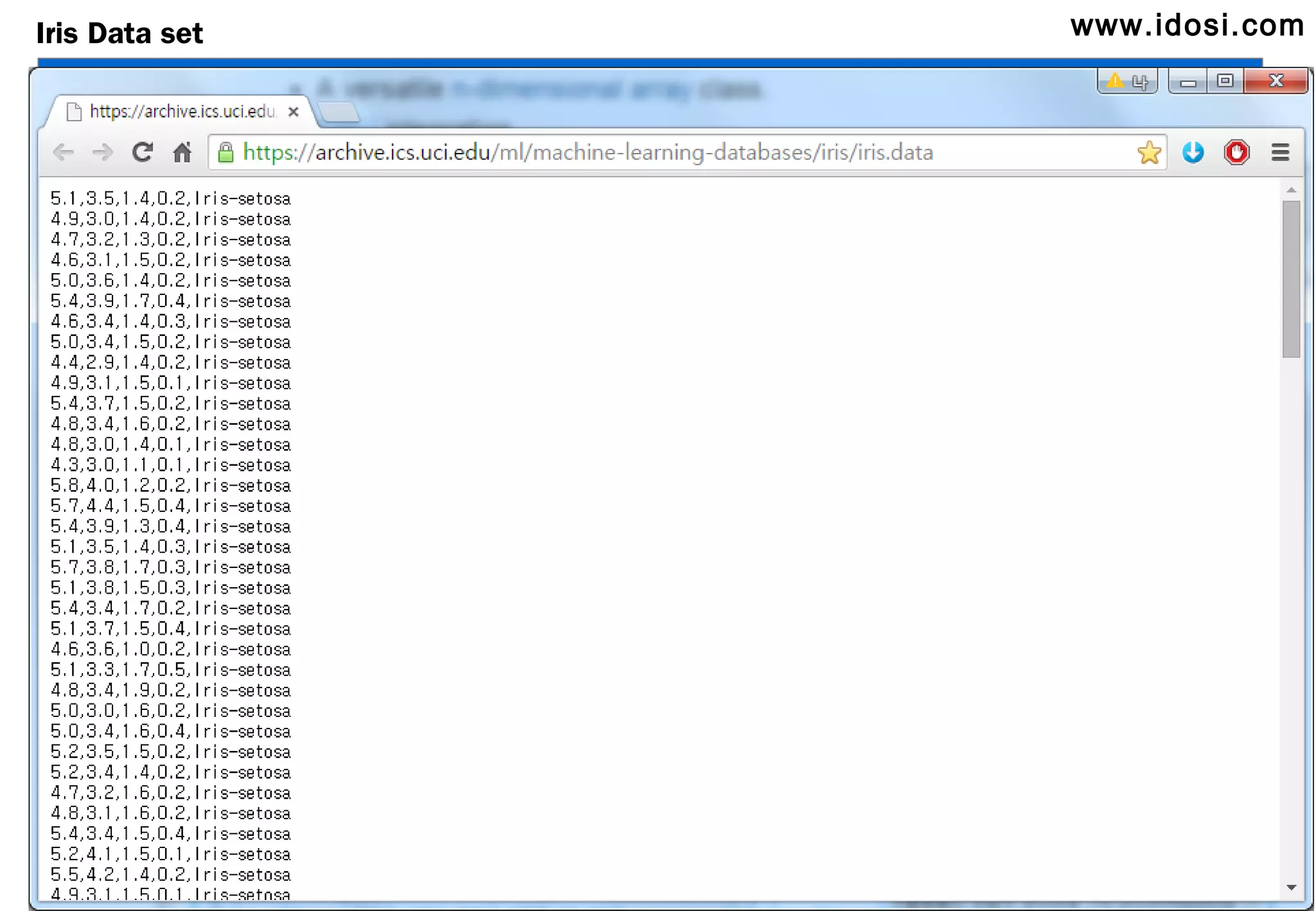This screenshot has width=1316, height=911.
Task: Open the home page button
Action: pos(182,153)
